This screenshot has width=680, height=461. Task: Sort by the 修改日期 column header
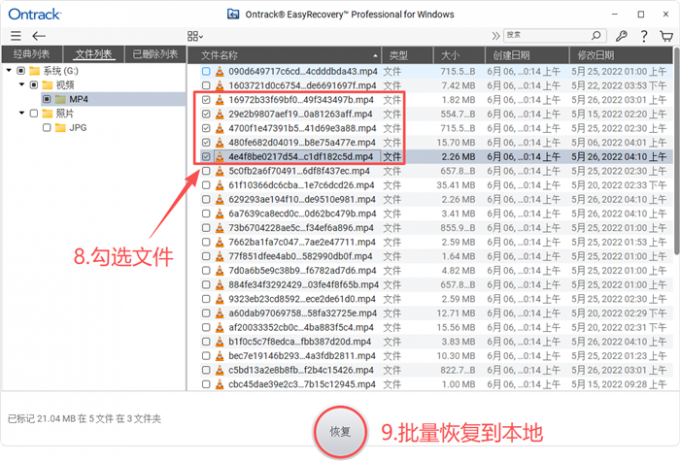621,55
